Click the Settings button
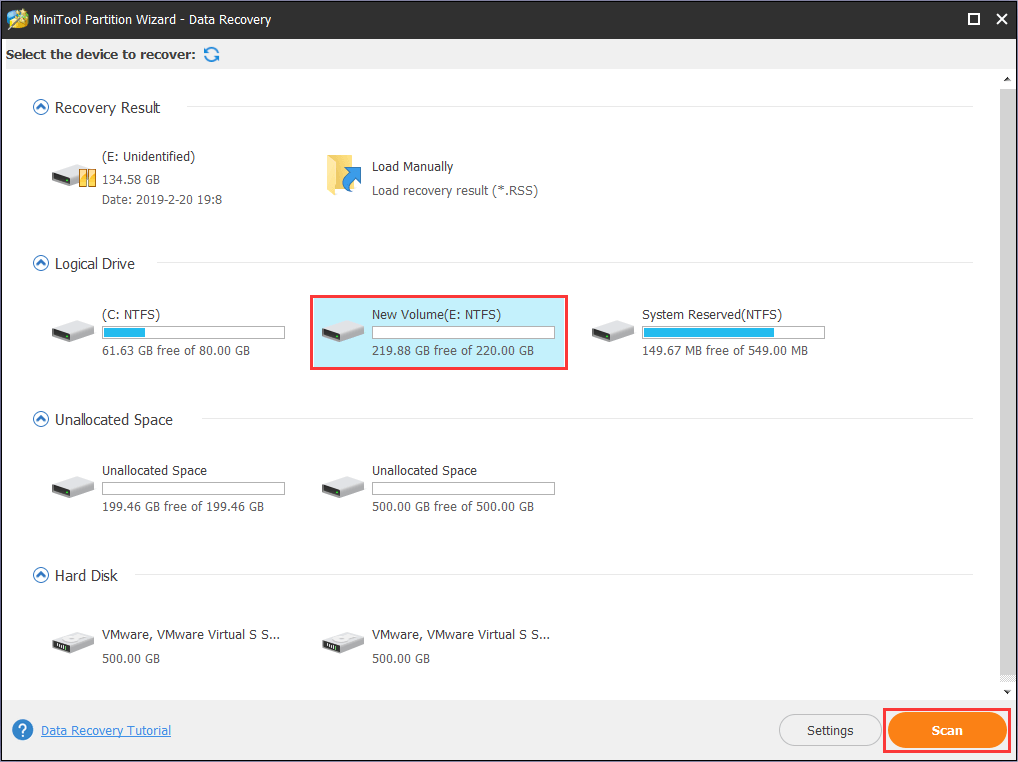This screenshot has width=1018, height=762. 830,730
